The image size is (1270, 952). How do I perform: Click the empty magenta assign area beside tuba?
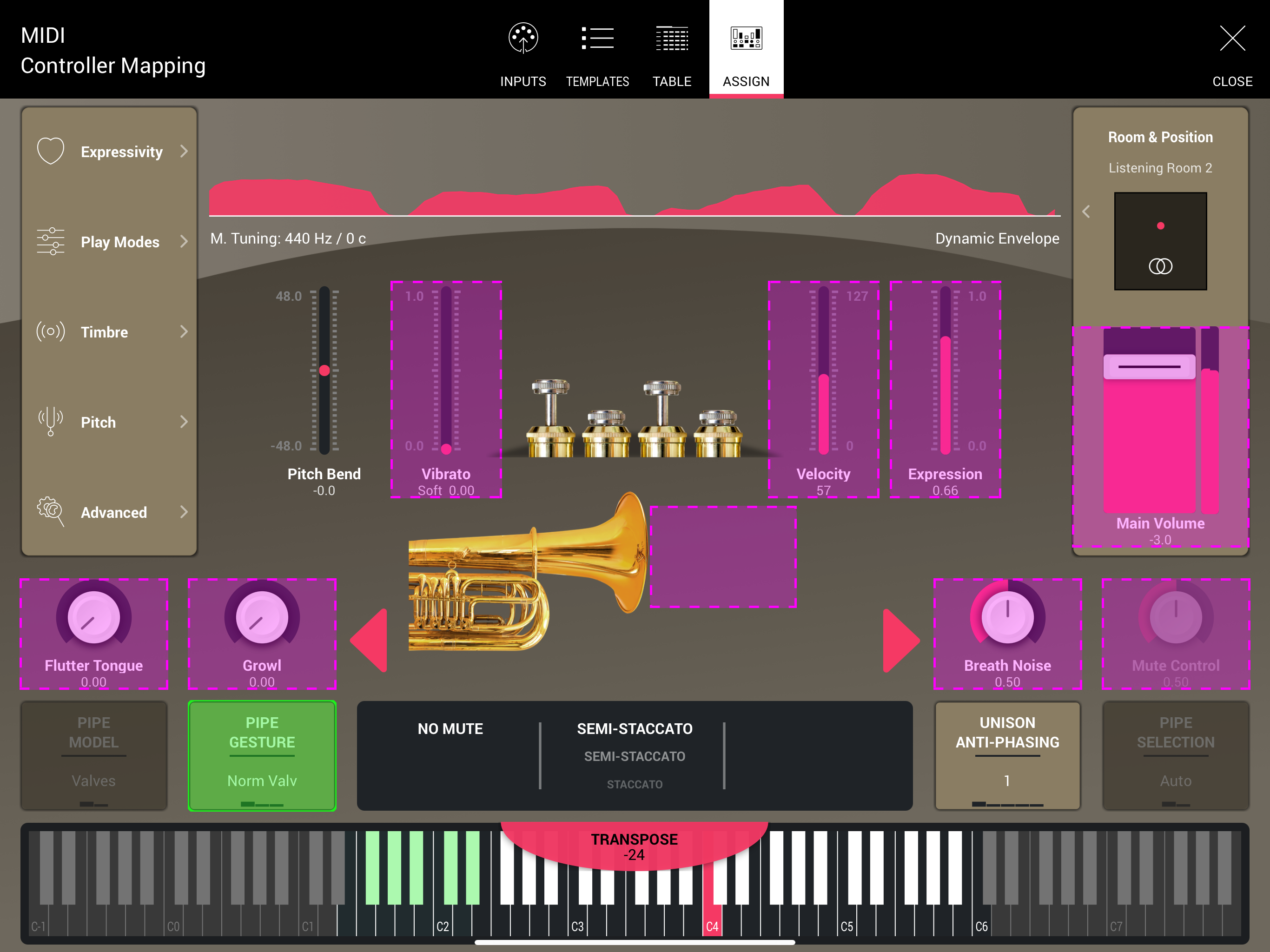point(723,556)
